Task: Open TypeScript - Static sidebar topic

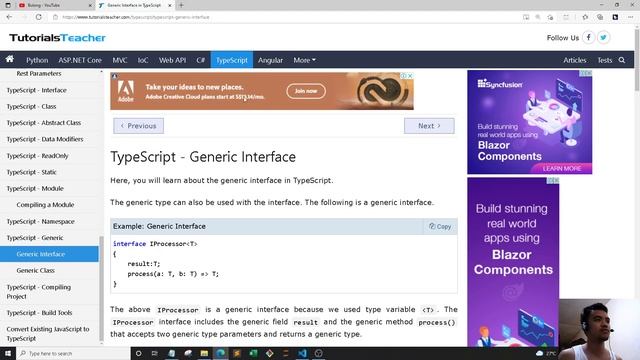Action: (x=31, y=172)
